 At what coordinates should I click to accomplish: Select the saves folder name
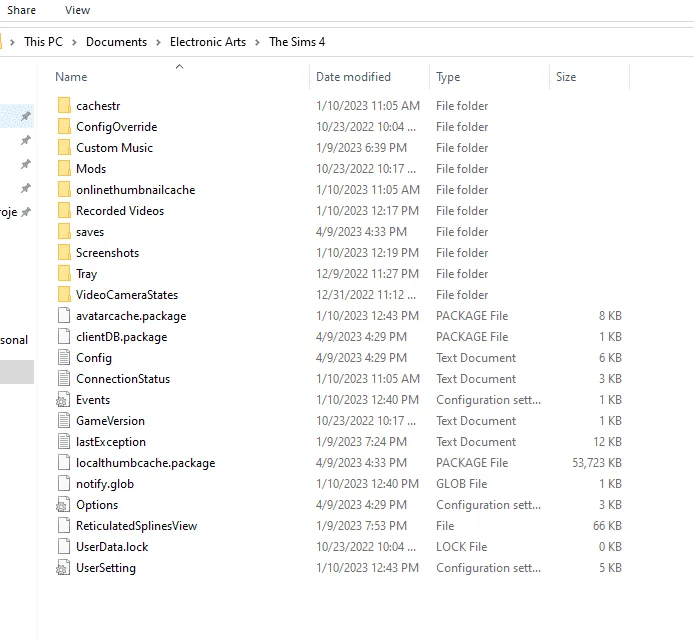[90, 232]
